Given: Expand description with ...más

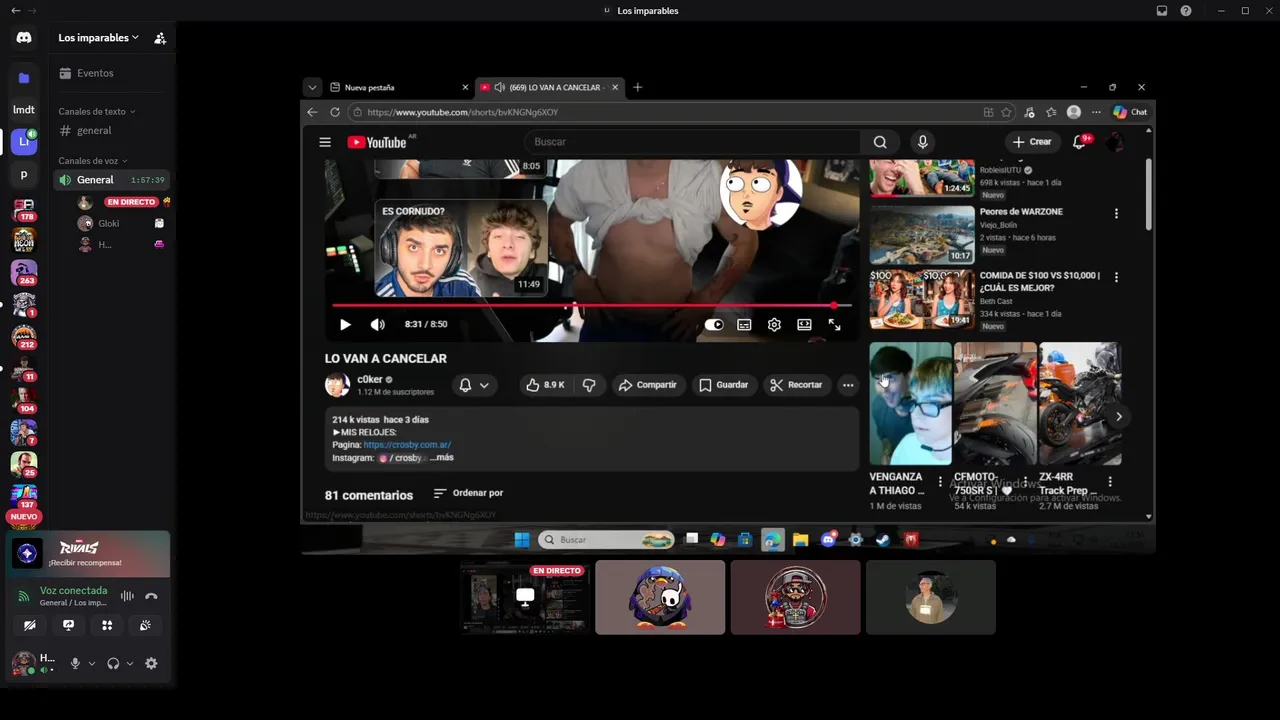Looking at the screenshot, I should 441,458.
